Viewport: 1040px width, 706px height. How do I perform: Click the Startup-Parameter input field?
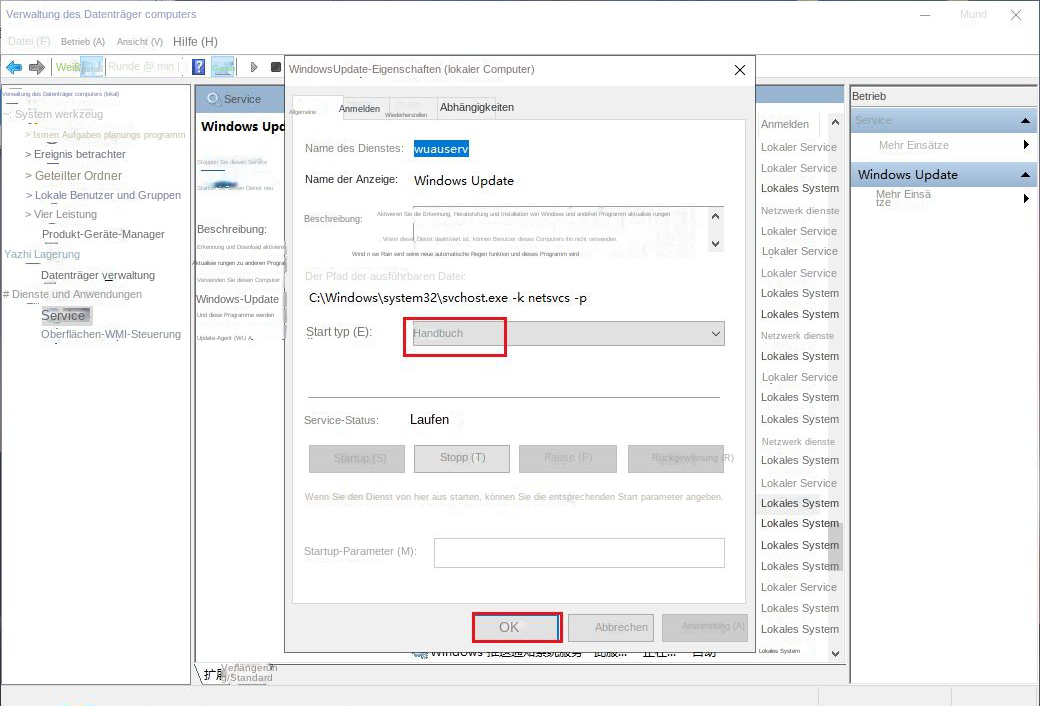point(578,552)
